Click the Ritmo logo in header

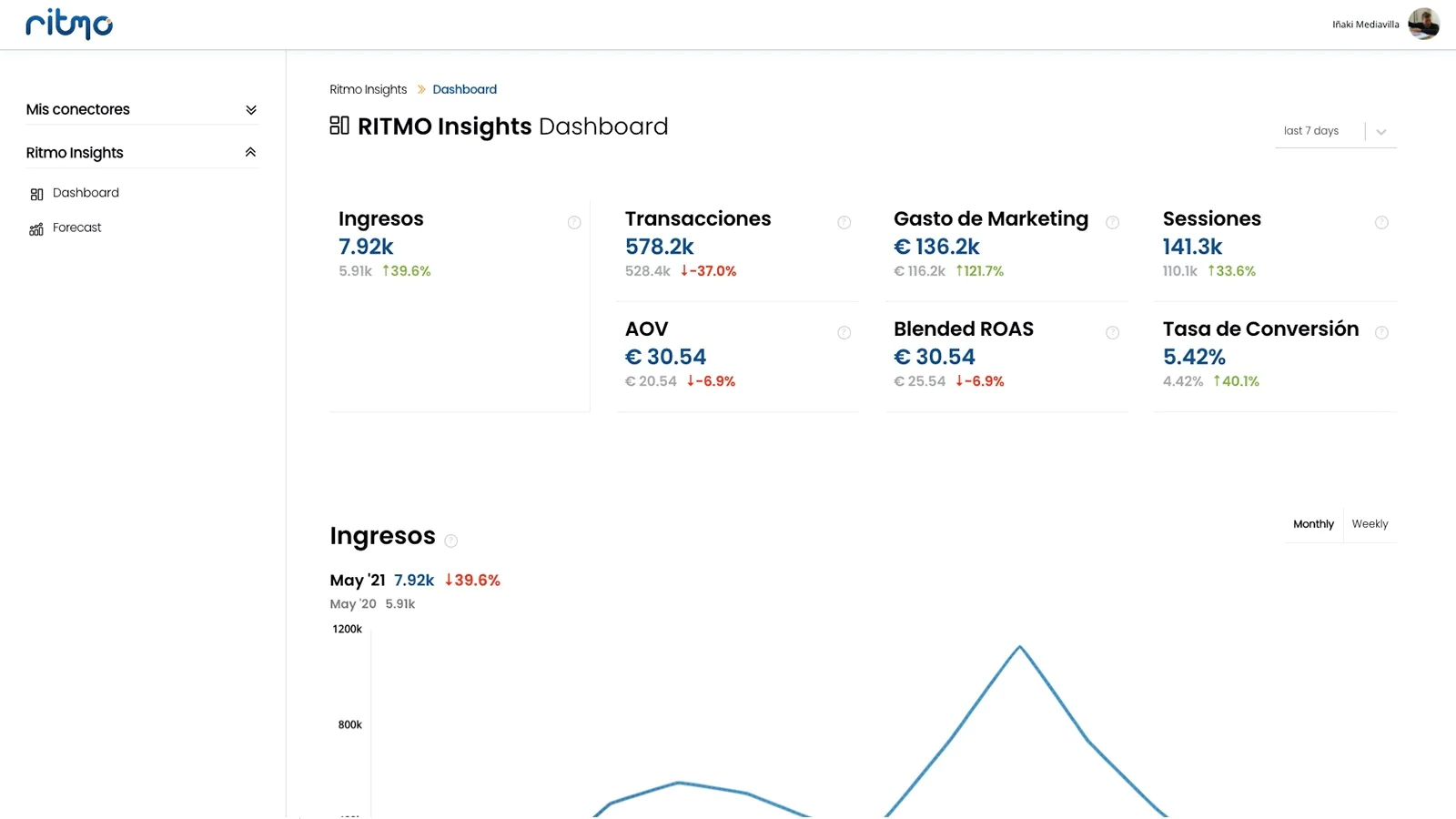69,25
